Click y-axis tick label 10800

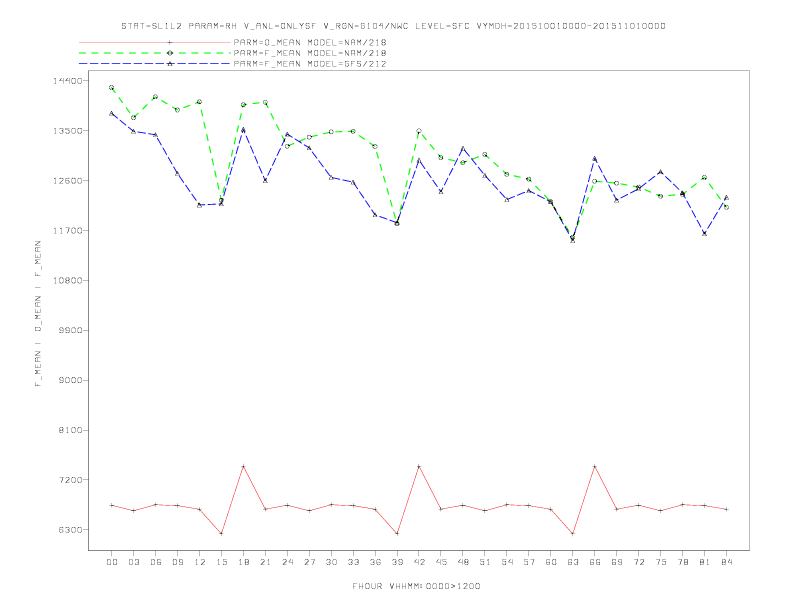67,281
